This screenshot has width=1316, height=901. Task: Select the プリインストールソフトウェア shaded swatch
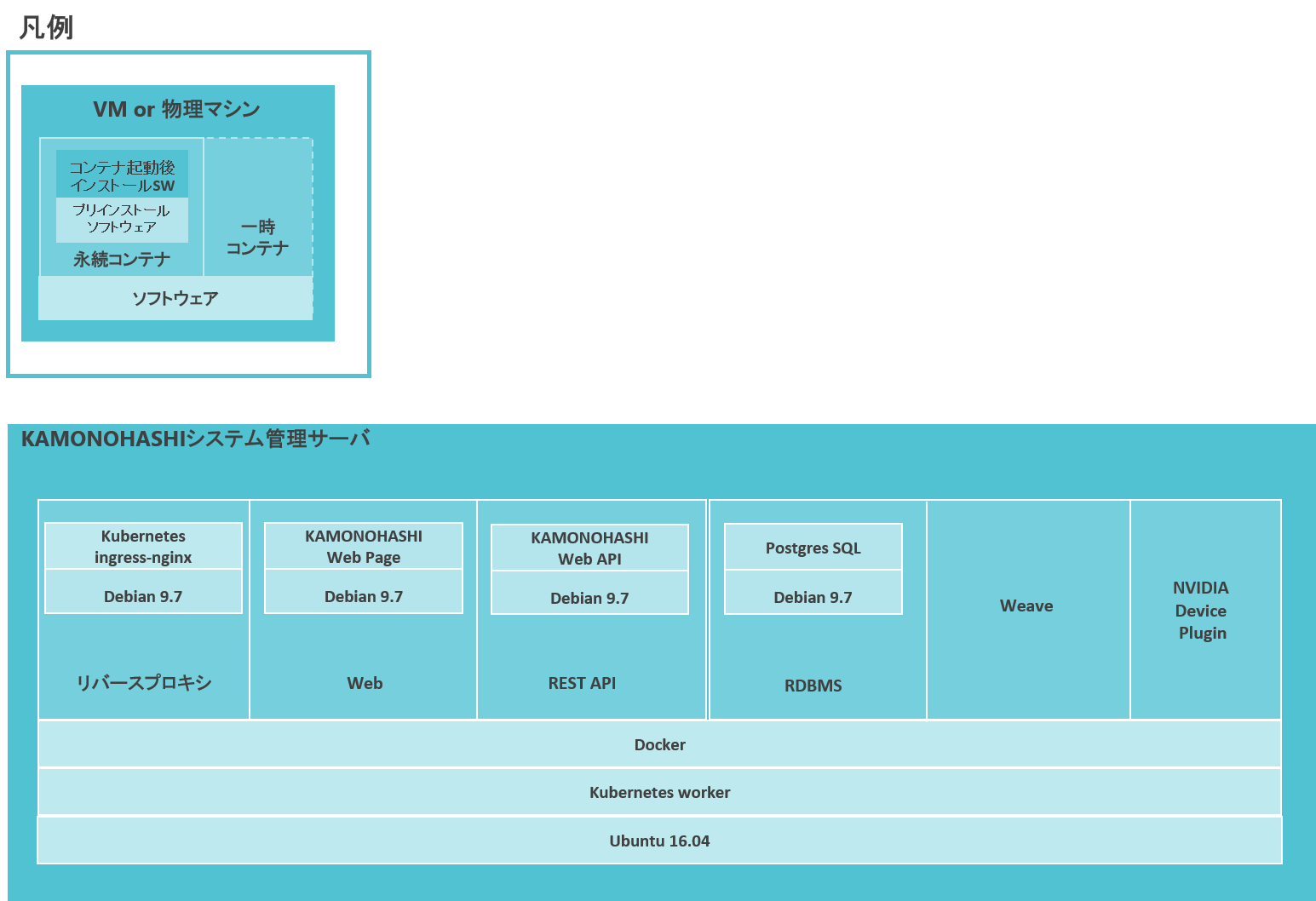pos(121,220)
